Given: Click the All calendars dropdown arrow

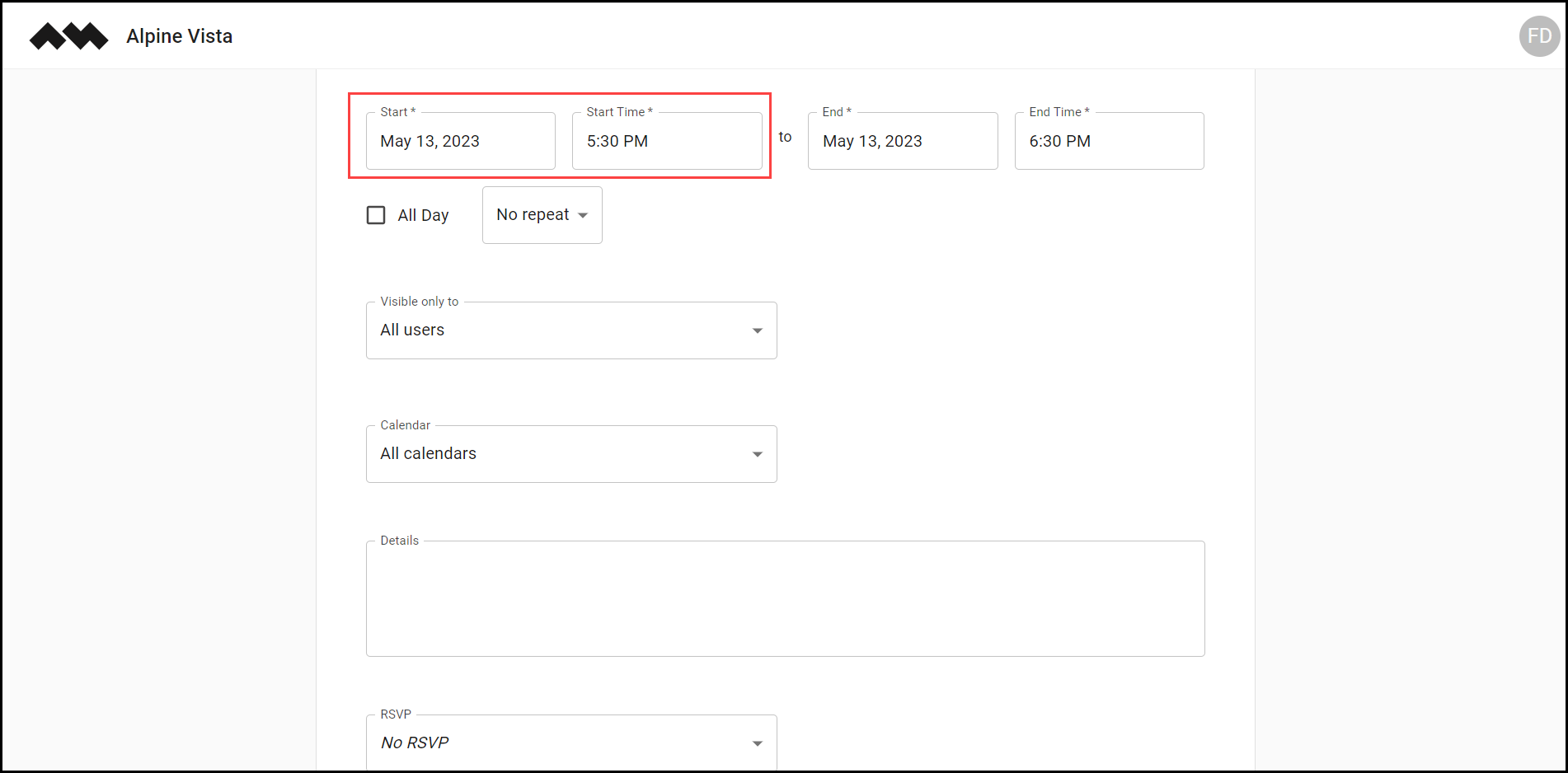Looking at the screenshot, I should [757, 455].
